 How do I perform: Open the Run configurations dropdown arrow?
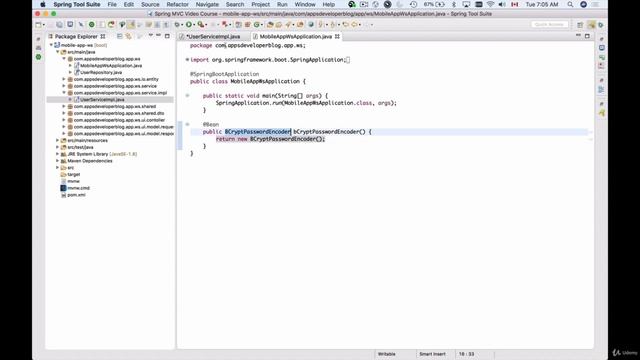point(193,25)
